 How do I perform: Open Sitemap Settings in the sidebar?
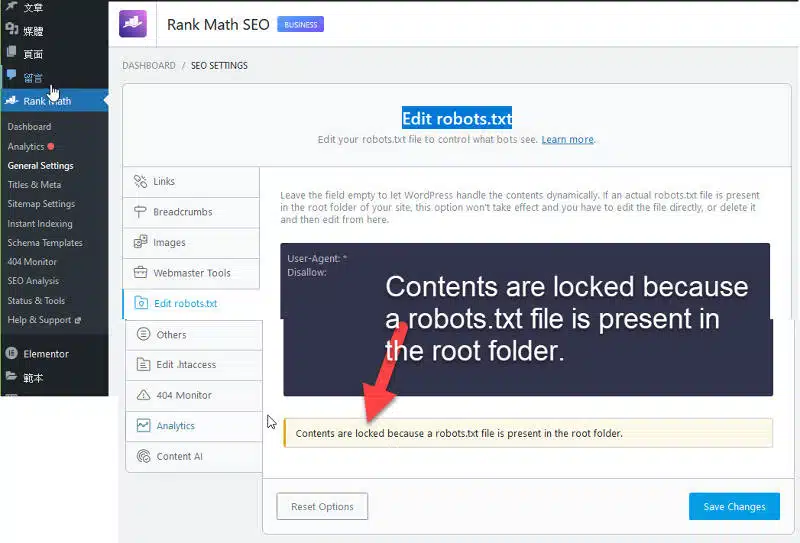tap(41, 204)
